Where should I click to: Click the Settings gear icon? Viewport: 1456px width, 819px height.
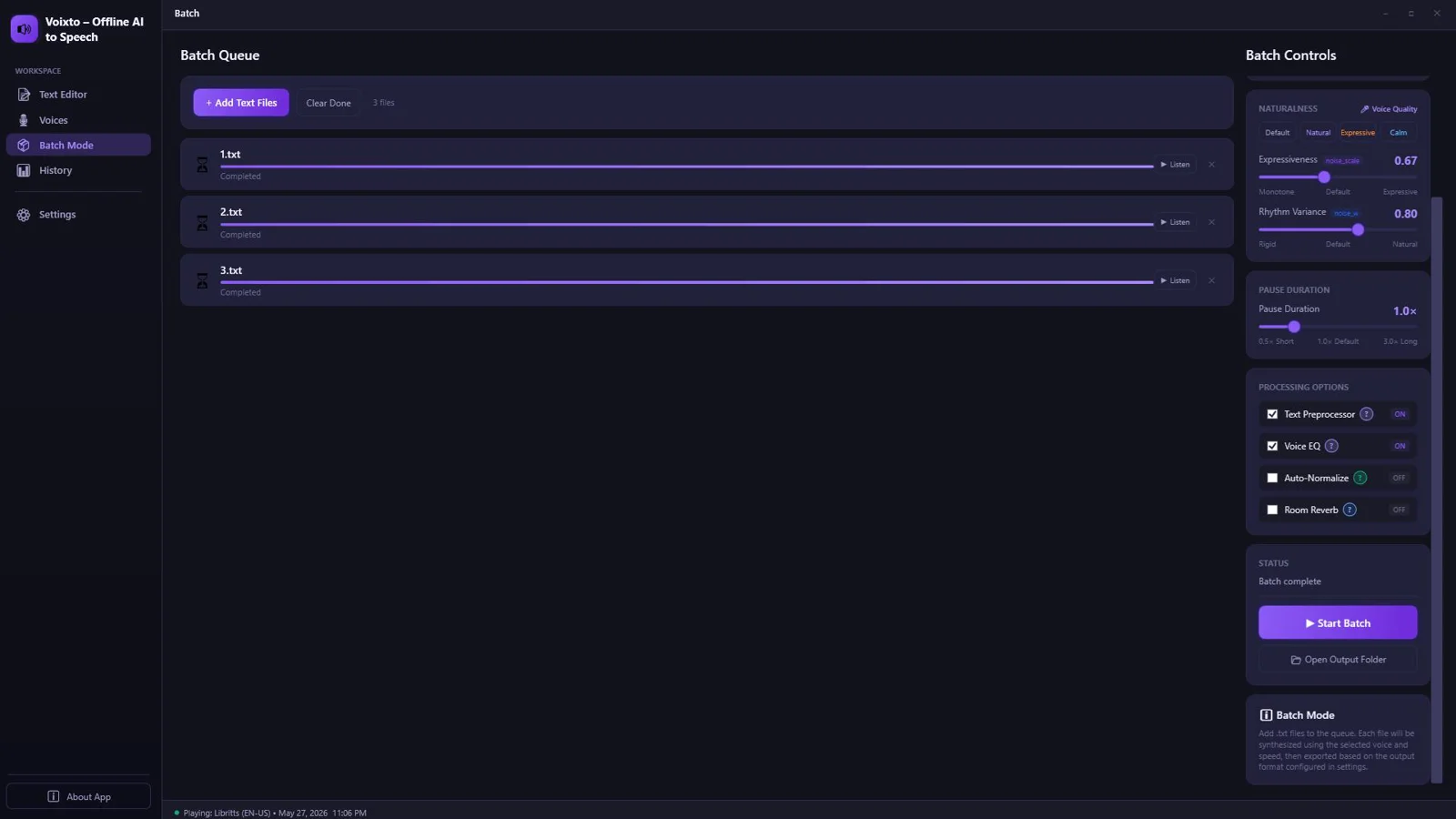click(x=24, y=215)
